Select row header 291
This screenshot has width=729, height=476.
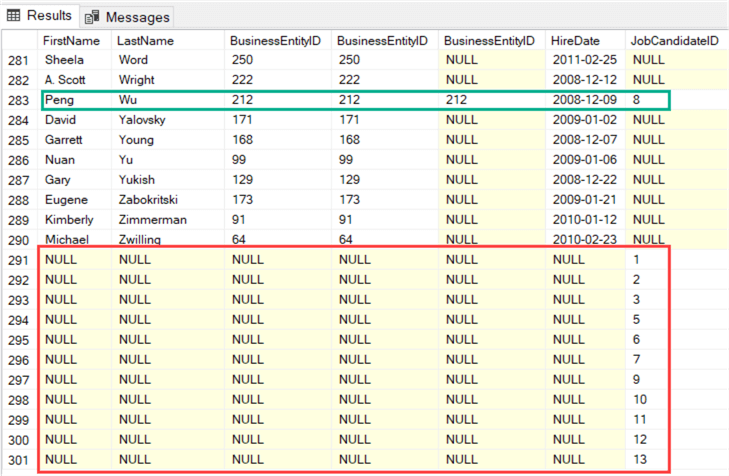click(x=19, y=260)
